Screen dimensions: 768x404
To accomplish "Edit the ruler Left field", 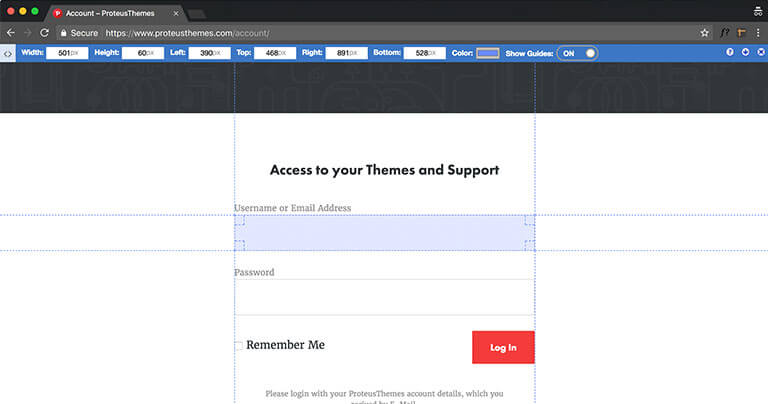I will coord(209,53).
